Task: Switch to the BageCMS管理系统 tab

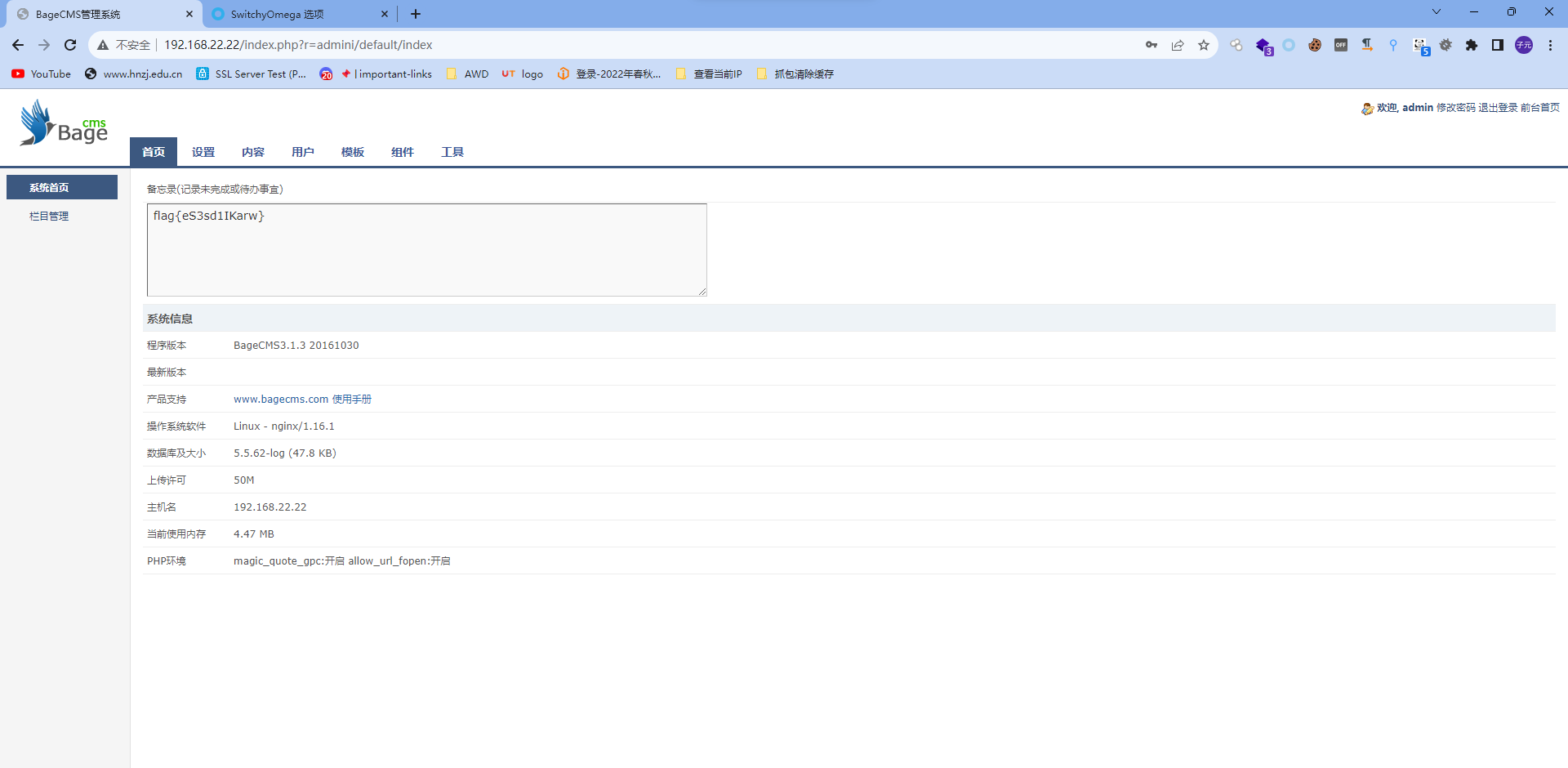Action: pos(104,14)
